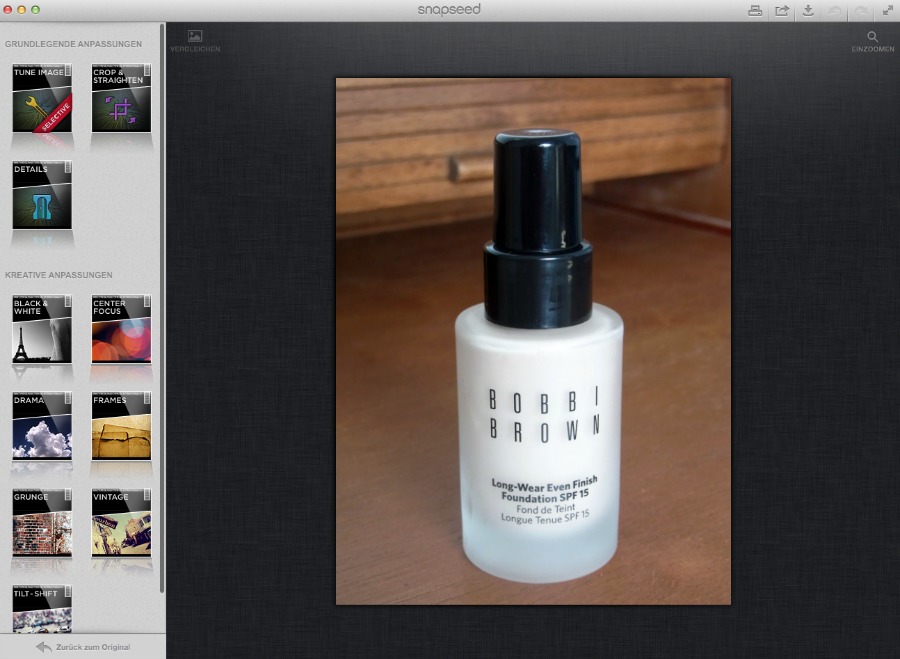Open the Center Focus filter
This screenshot has height=659, width=900.
pos(121,329)
